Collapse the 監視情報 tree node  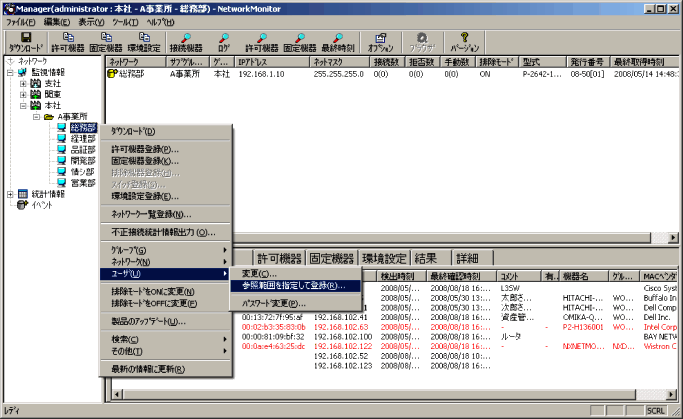[x=10, y=72]
